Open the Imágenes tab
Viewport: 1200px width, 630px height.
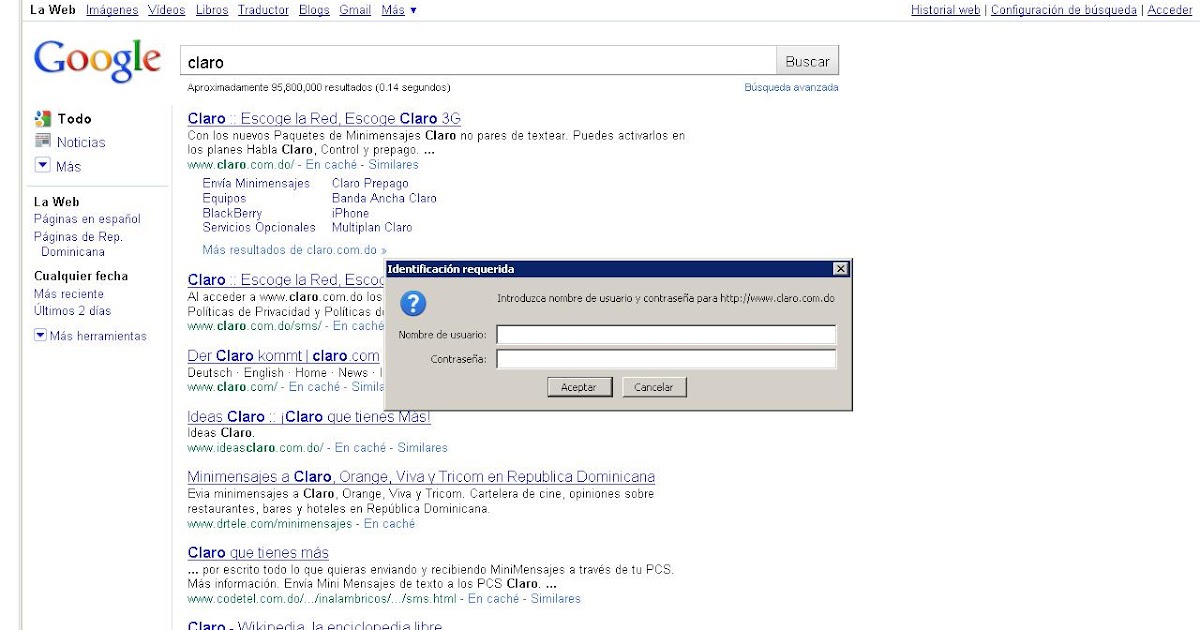(x=112, y=10)
